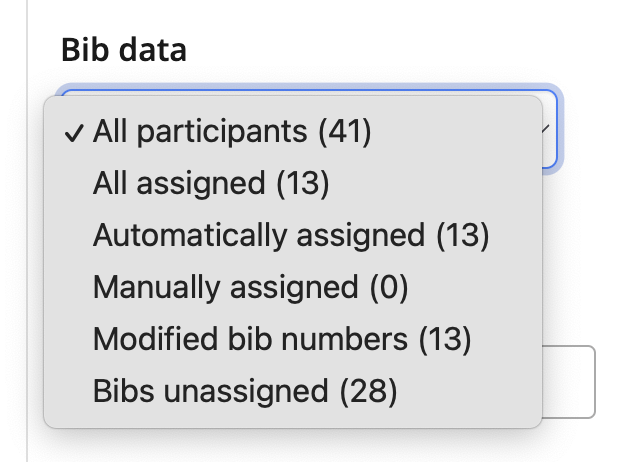Viewport: 622px width, 462px height.
Task: Select Bibs unassigned (28) entry
Action: [x=245, y=392]
